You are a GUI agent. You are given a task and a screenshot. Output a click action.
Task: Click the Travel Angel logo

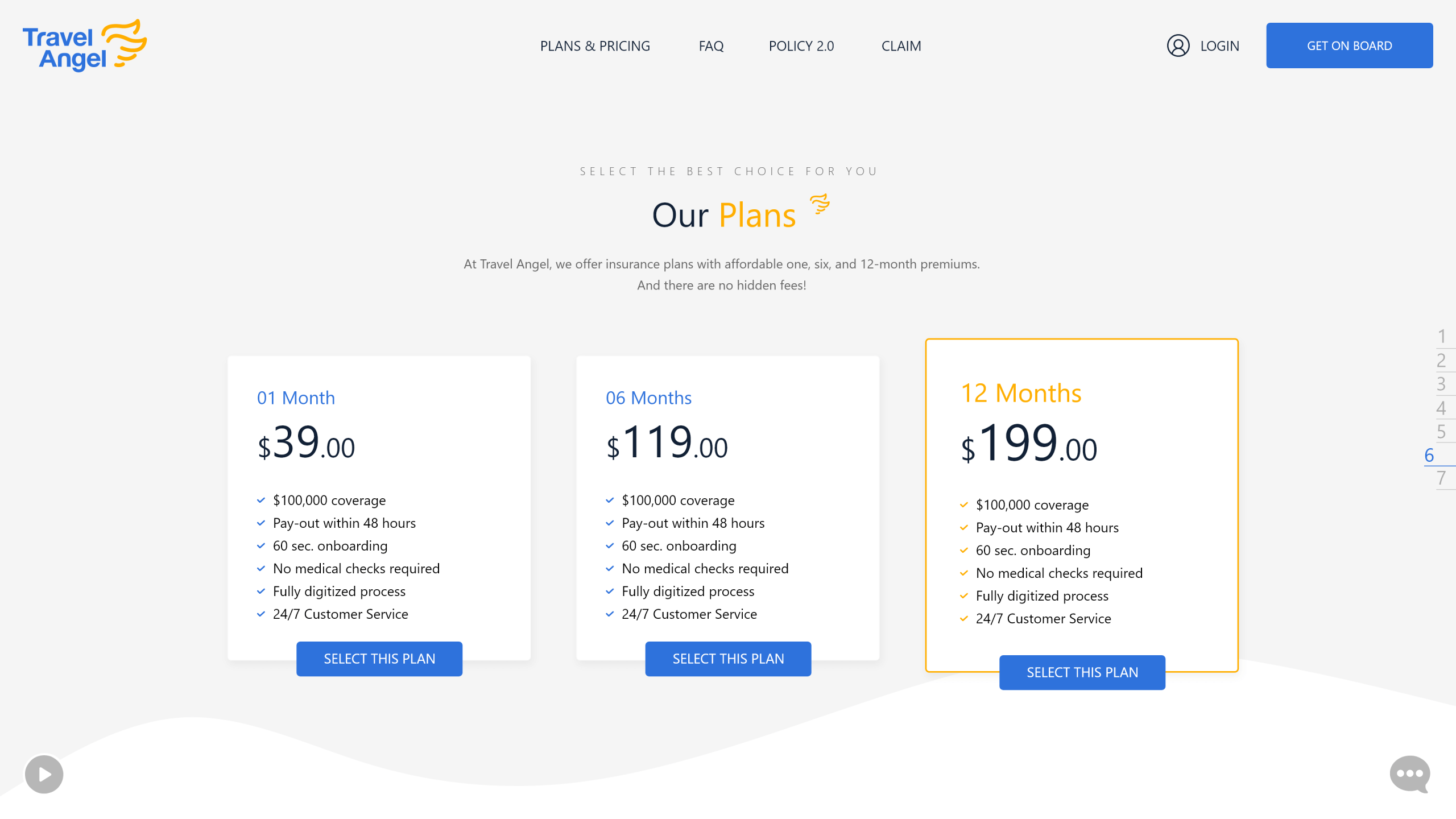point(84,45)
